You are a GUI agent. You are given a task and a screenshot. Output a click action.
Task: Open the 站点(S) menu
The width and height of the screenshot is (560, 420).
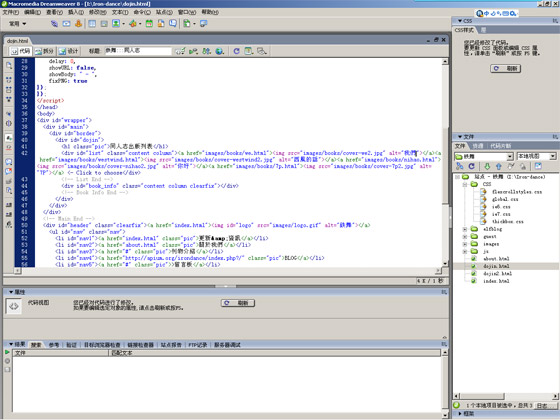(164, 12)
